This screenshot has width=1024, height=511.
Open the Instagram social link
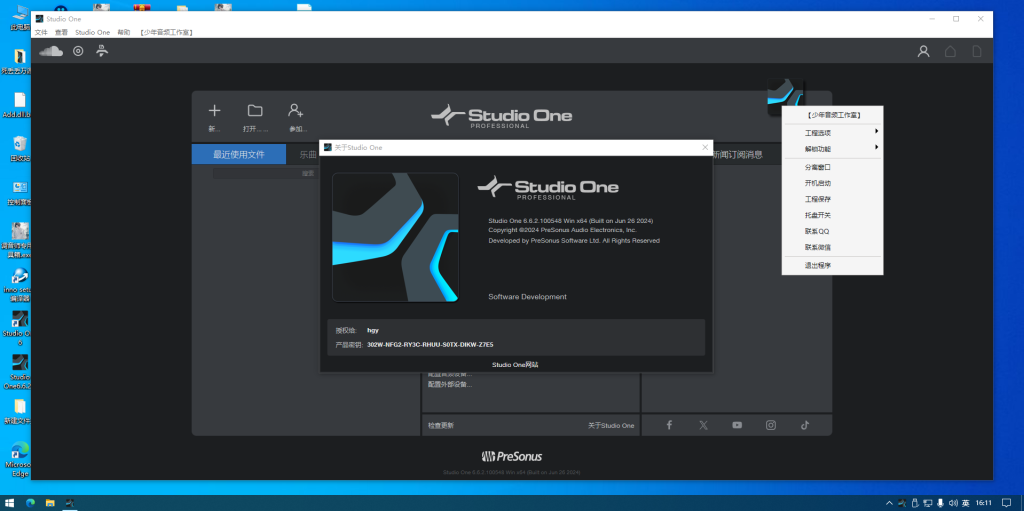pos(771,425)
